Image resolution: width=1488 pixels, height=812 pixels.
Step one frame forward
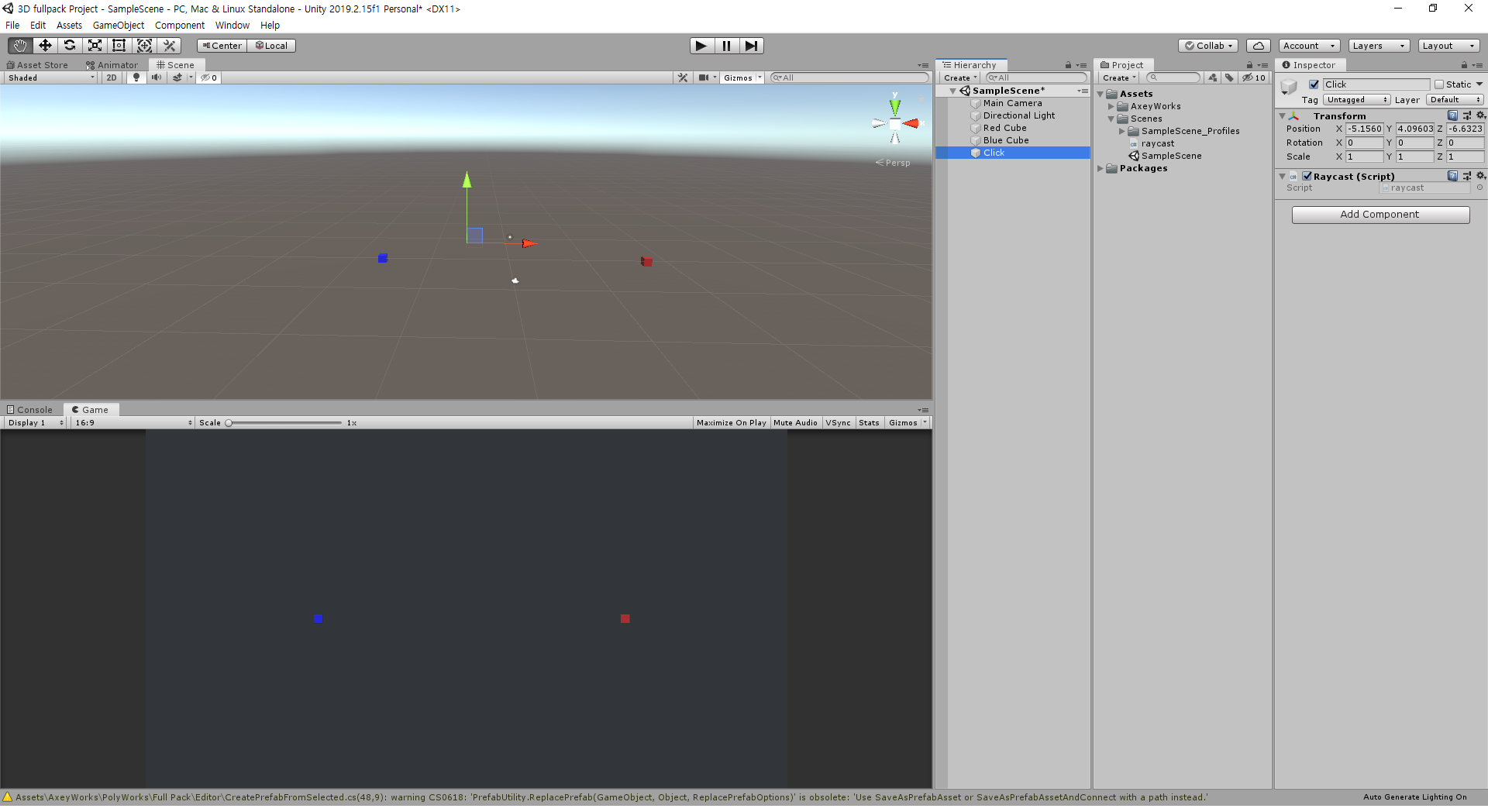pyautogui.click(x=751, y=46)
